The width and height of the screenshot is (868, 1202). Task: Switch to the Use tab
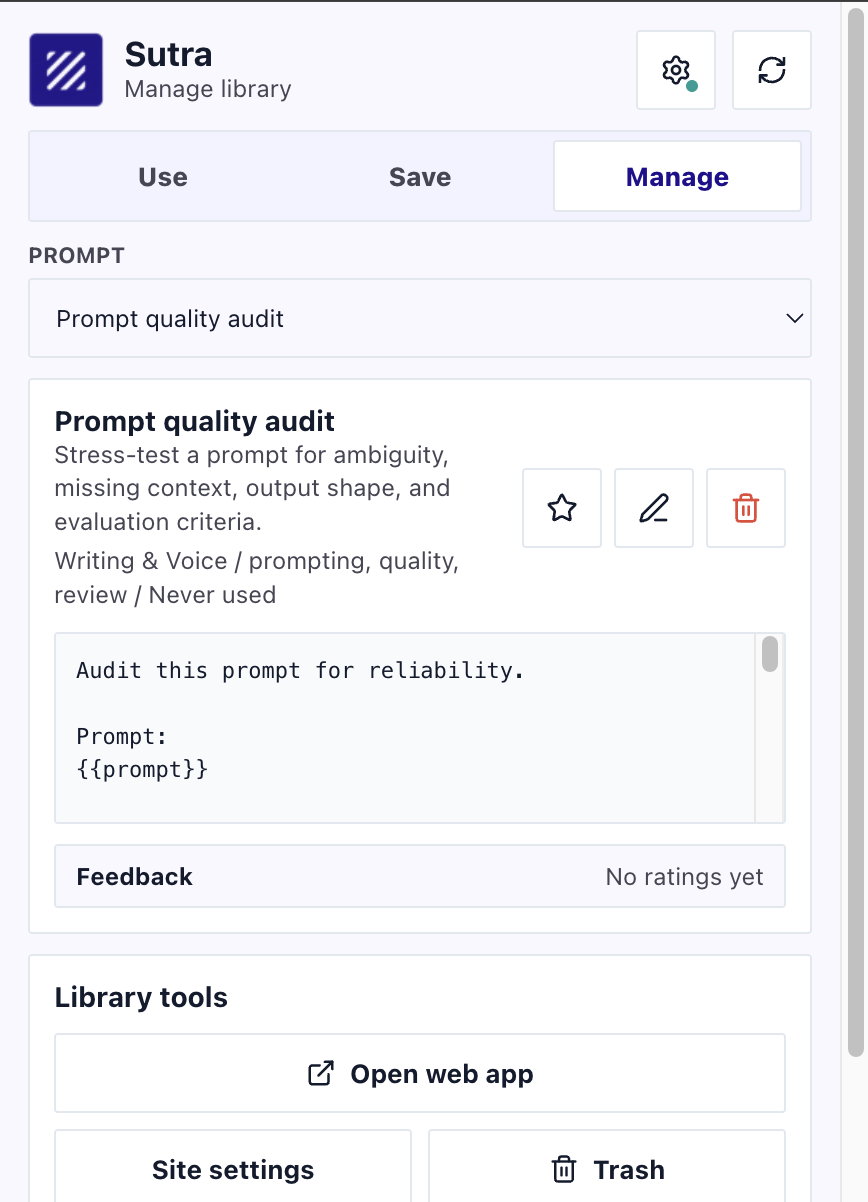pyautogui.click(x=163, y=177)
